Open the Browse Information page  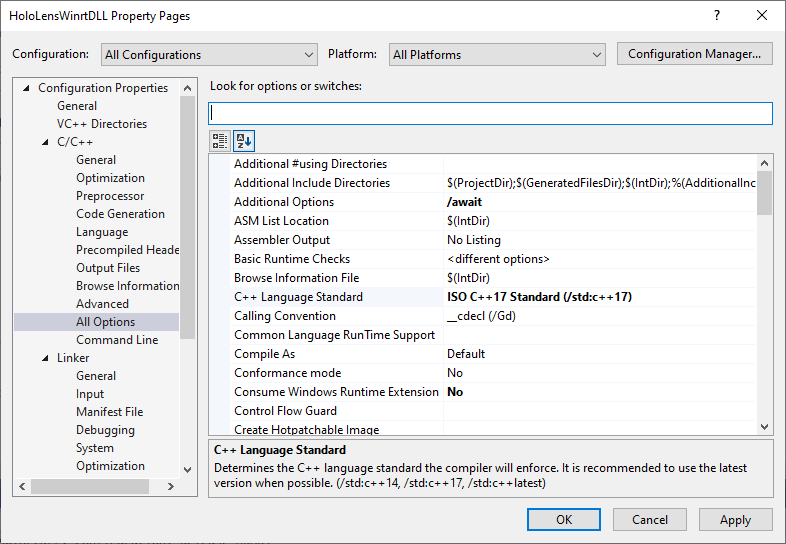point(127,286)
